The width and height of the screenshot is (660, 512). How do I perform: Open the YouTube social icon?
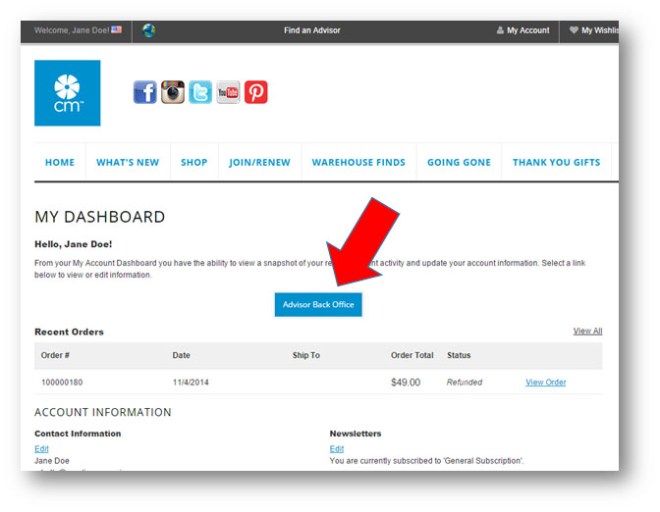tap(228, 92)
